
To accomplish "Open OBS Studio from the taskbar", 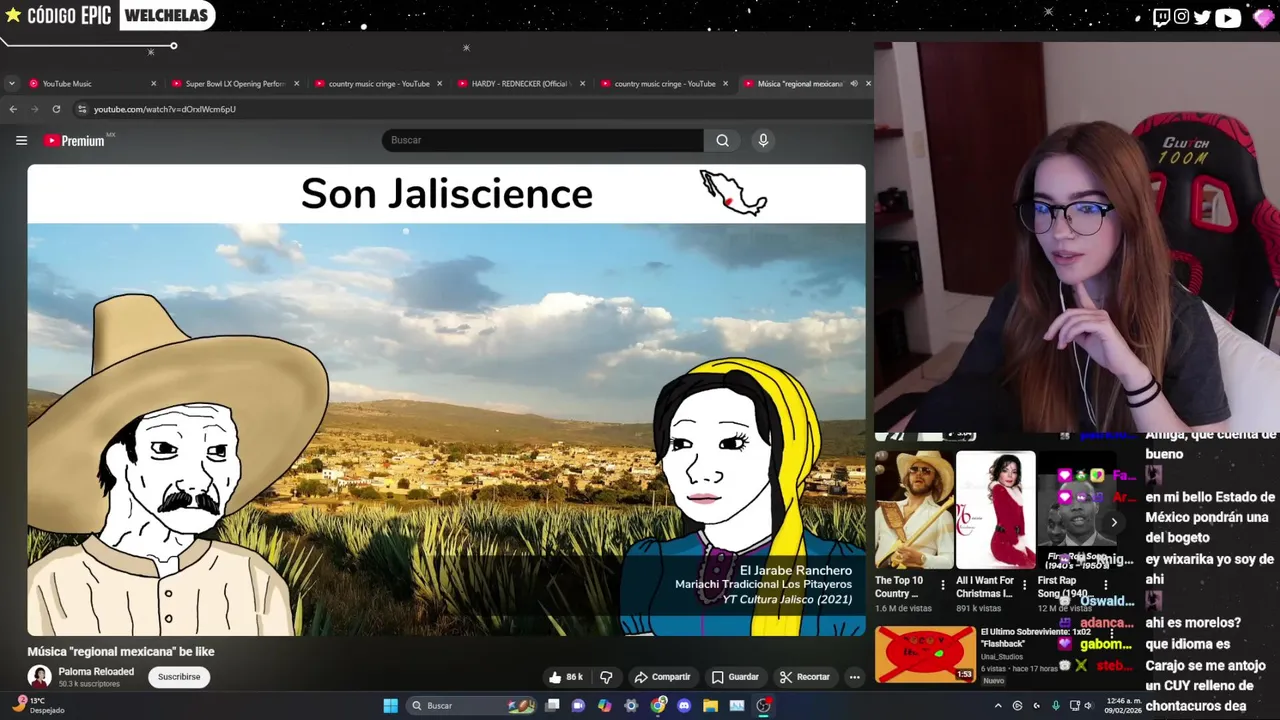I will (x=763, y=705).
